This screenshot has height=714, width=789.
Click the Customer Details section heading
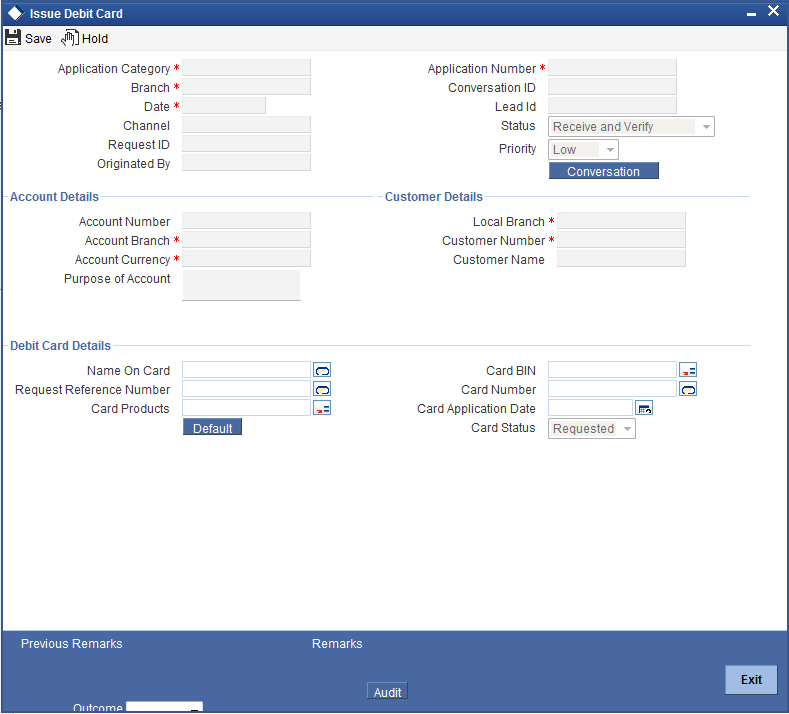click(x=434, y=197)
